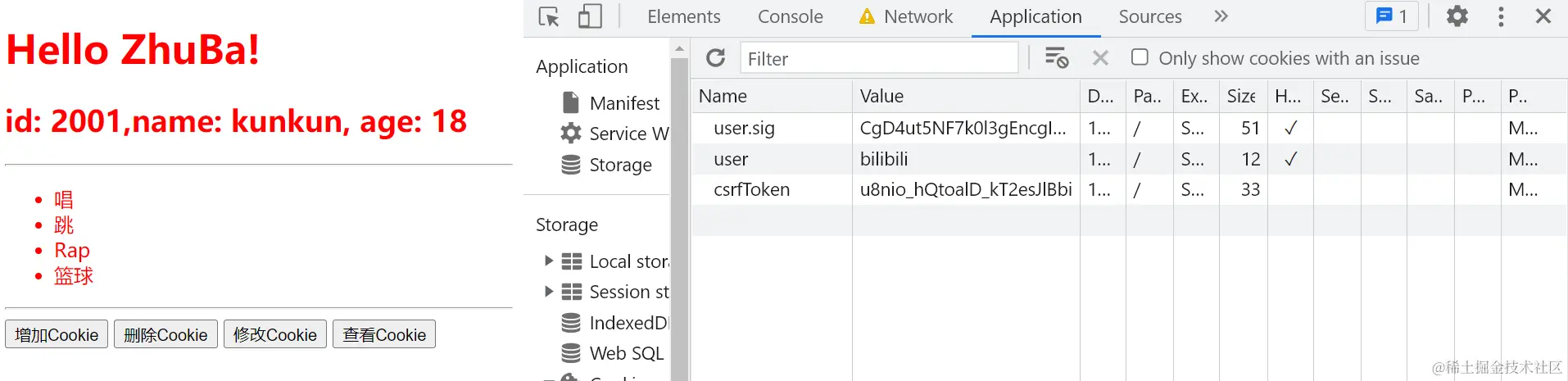Screen dimensions: 1568x381
Task: Enable only show cookies with an issue
Action: coord(1140,57)
